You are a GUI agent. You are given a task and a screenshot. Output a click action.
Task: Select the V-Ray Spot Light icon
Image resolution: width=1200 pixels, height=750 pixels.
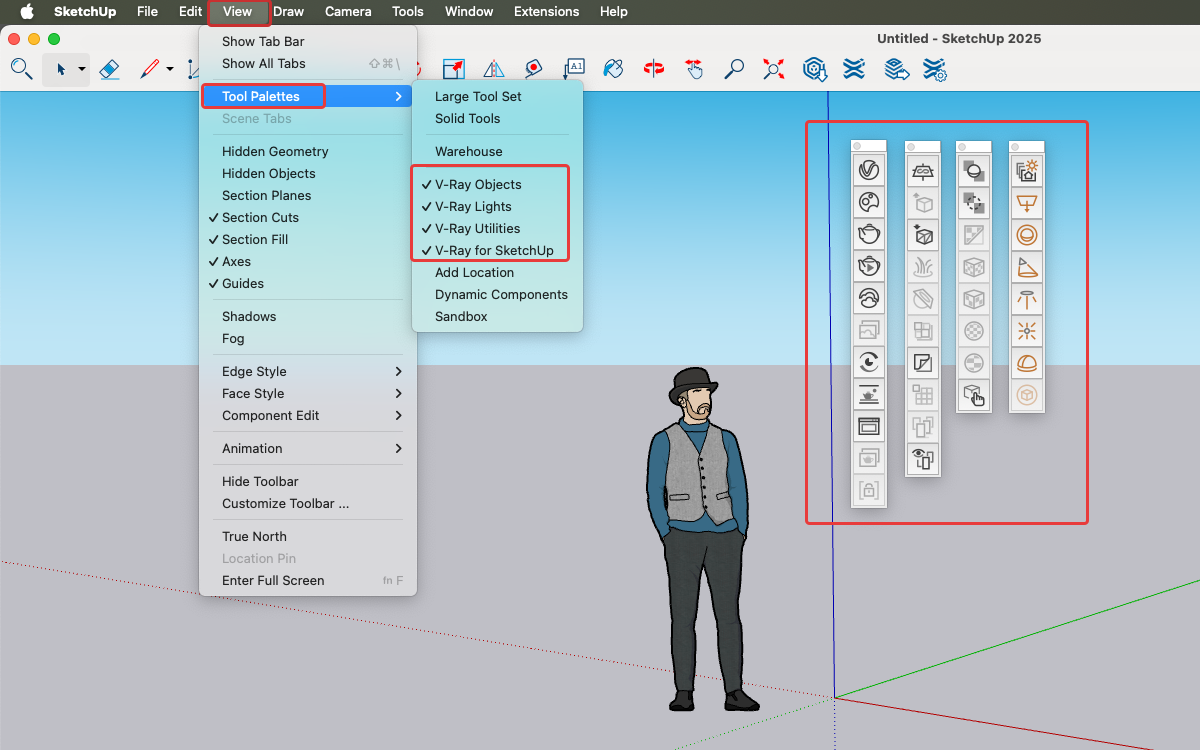(1026, 267)
